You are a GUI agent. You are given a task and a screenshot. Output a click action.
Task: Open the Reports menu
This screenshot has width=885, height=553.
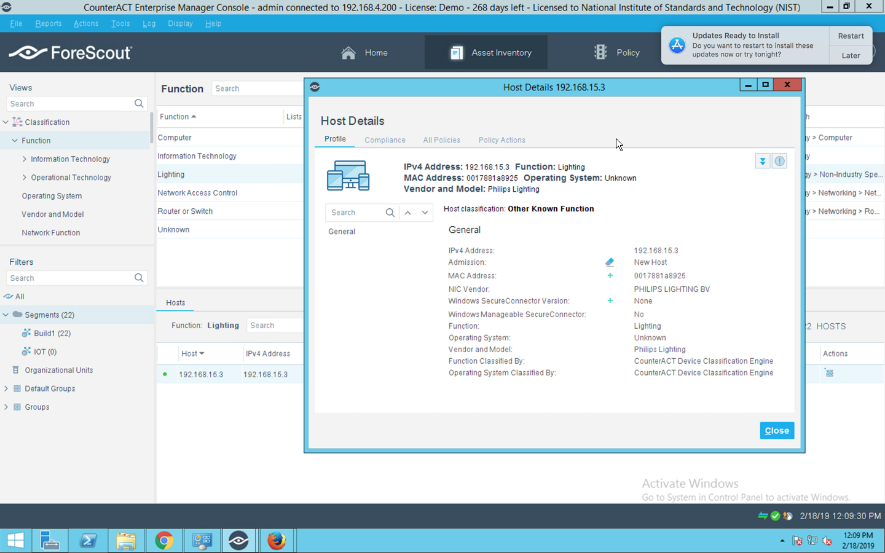(49, 24)
